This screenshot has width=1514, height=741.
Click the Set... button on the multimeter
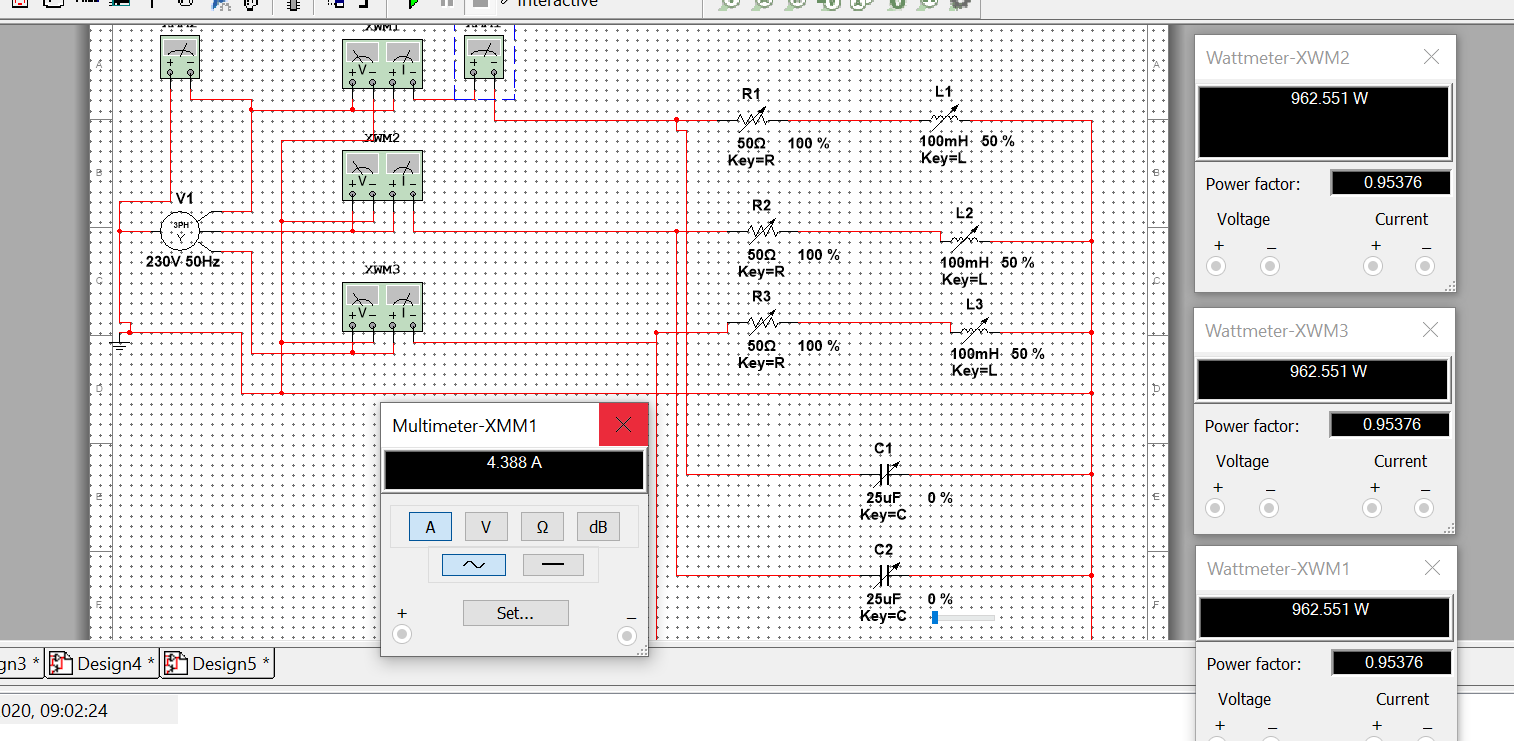[x=515, y=612]
